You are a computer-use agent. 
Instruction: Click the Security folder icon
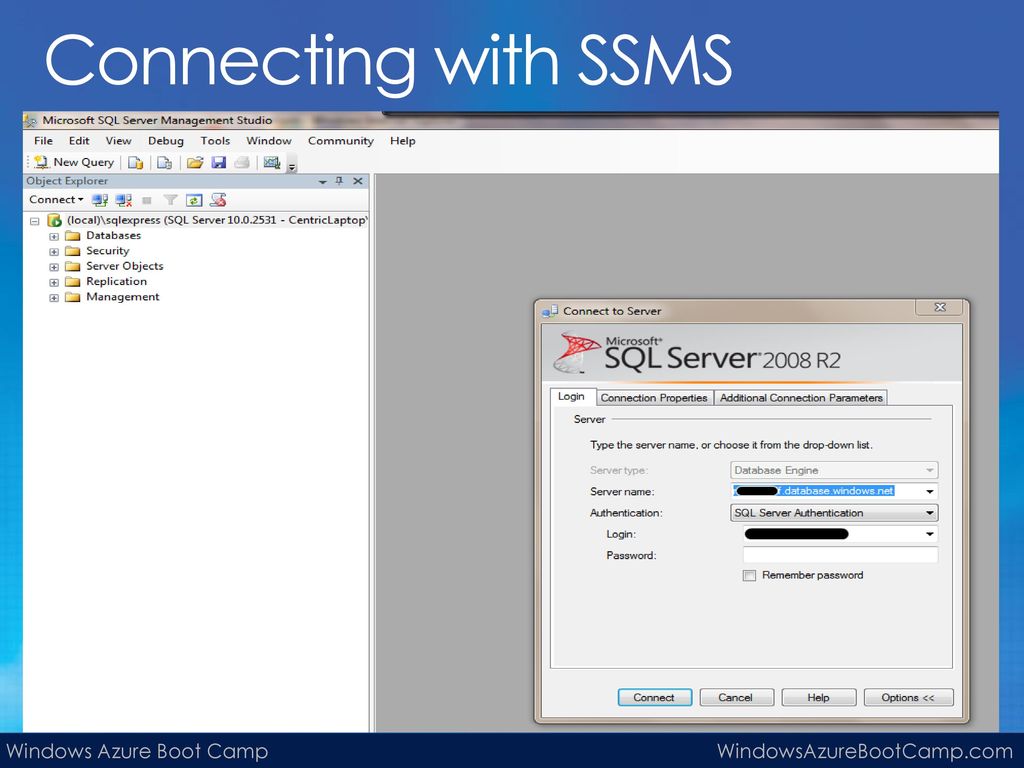tap(72, 251)
